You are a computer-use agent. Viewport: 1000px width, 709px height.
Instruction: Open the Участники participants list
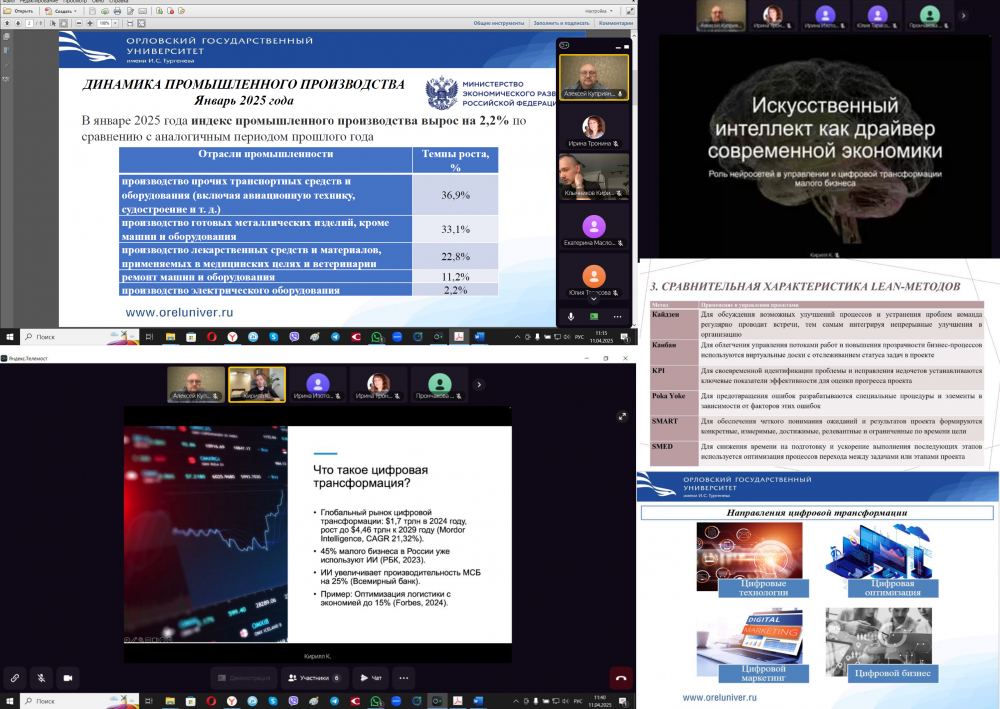[x=314, y=677]
